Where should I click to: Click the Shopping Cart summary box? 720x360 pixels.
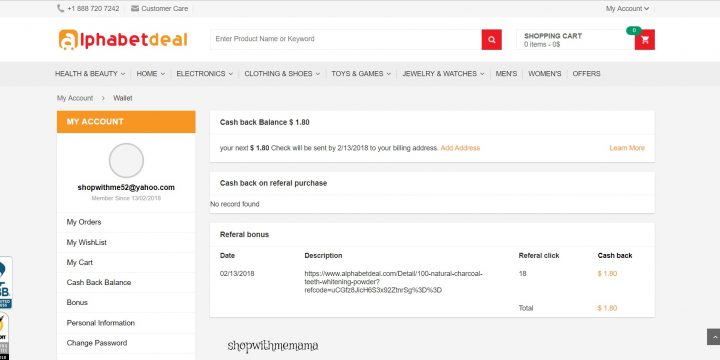pos(575,39)
